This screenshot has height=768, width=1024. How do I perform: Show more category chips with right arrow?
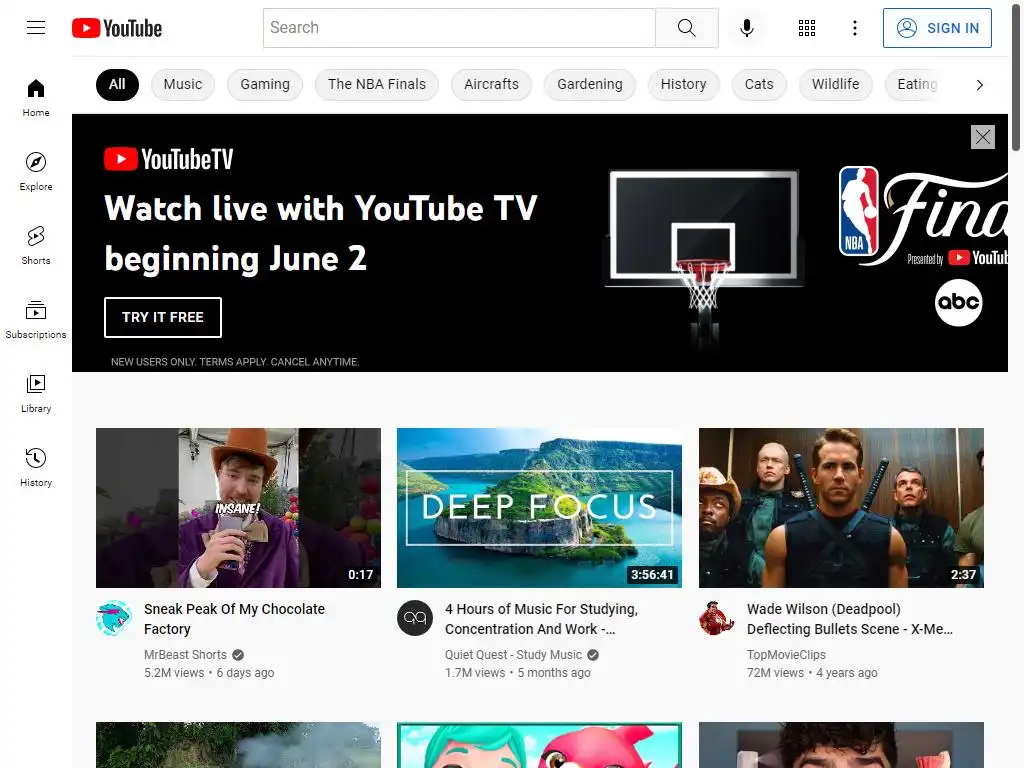(979, 85)
